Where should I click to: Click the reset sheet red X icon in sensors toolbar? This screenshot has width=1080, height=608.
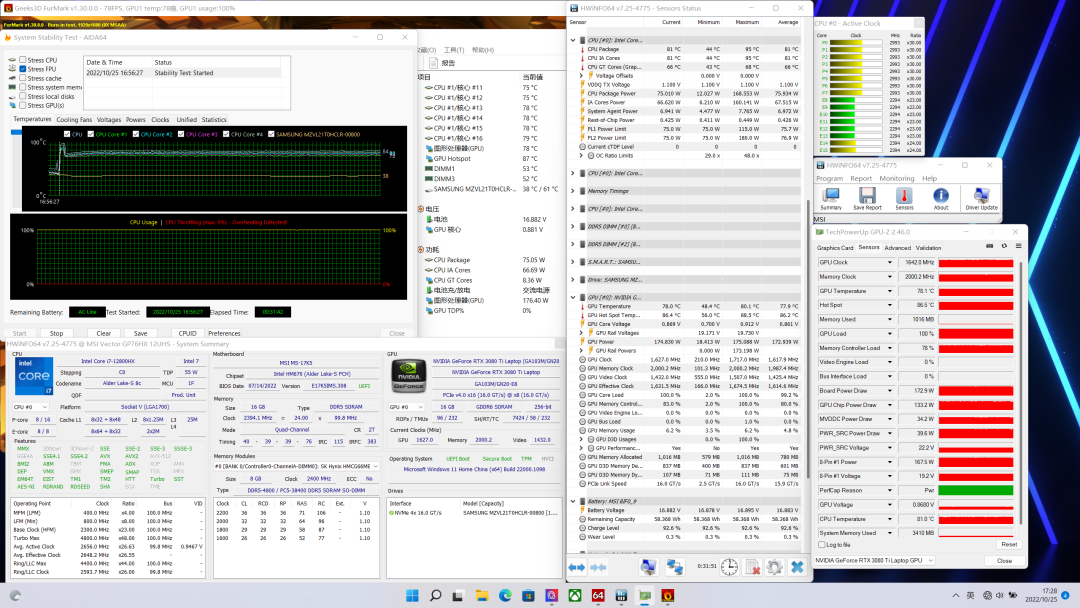coord(752,567)
